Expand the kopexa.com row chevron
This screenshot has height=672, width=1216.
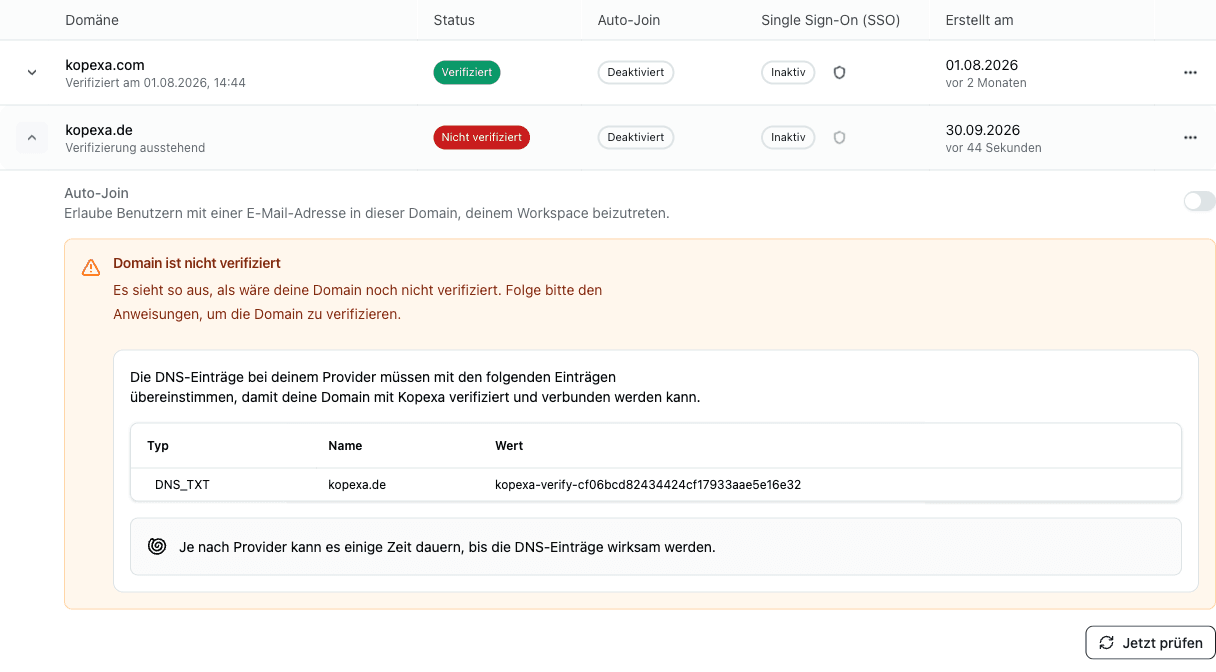point(32,73)
